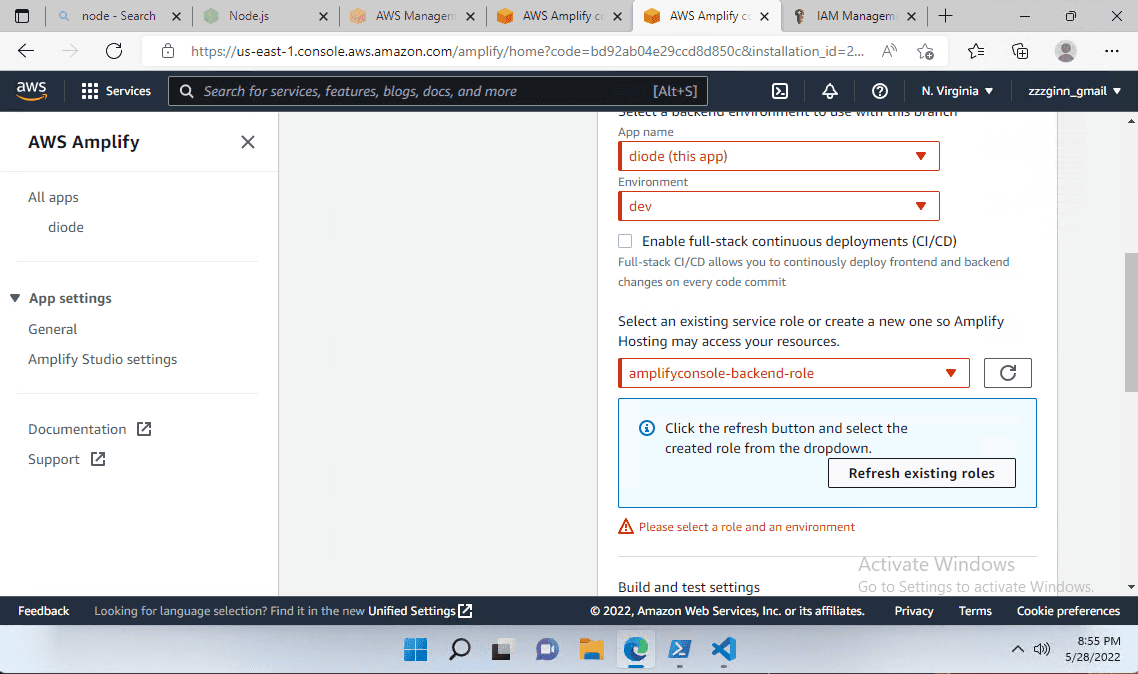Click the page vertical scrollbar thumb
Image resolution: width=1138 pixels, height=674 pixels.
(x=1131, y=322)
